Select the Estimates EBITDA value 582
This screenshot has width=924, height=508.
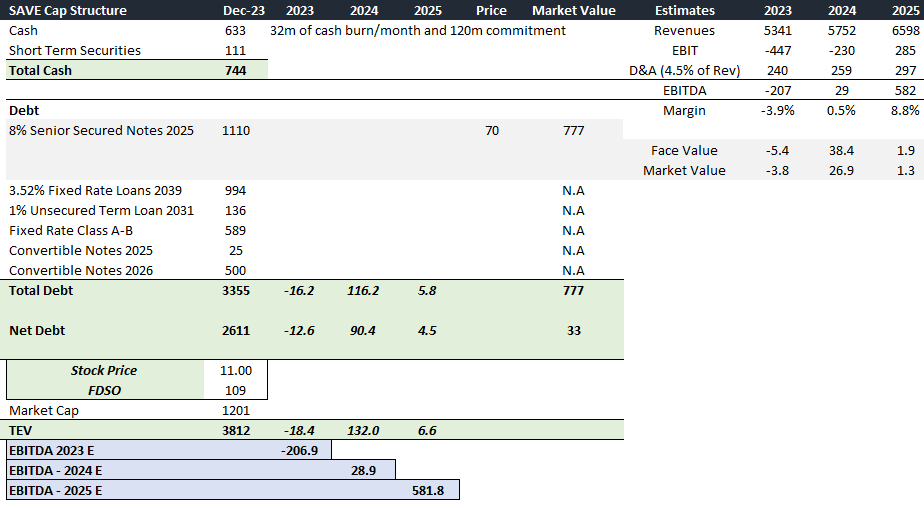click(x=905, y=91)
